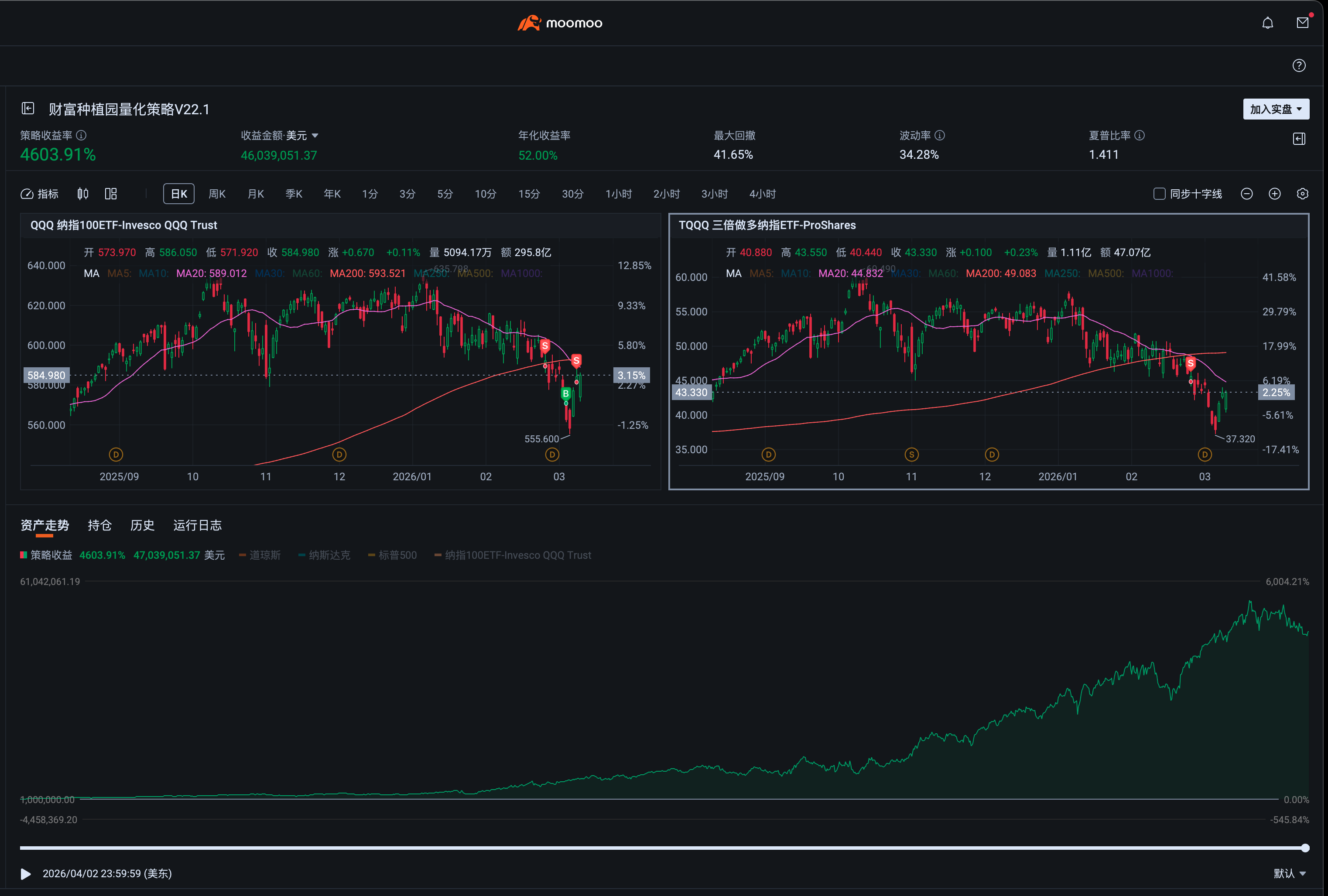Select the 月K timeframe
This screenshot has height=896, width=1328.
click(255, 194)
